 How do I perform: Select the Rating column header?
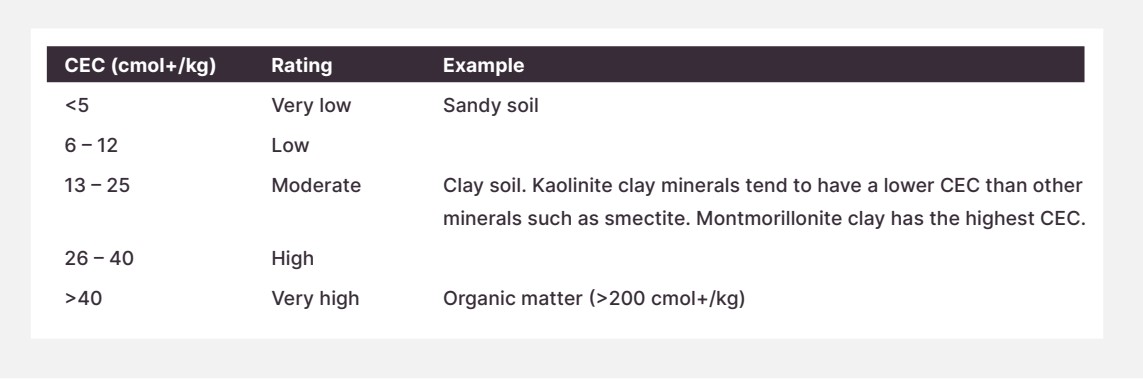pyautogui.click(x=302, y=66)
